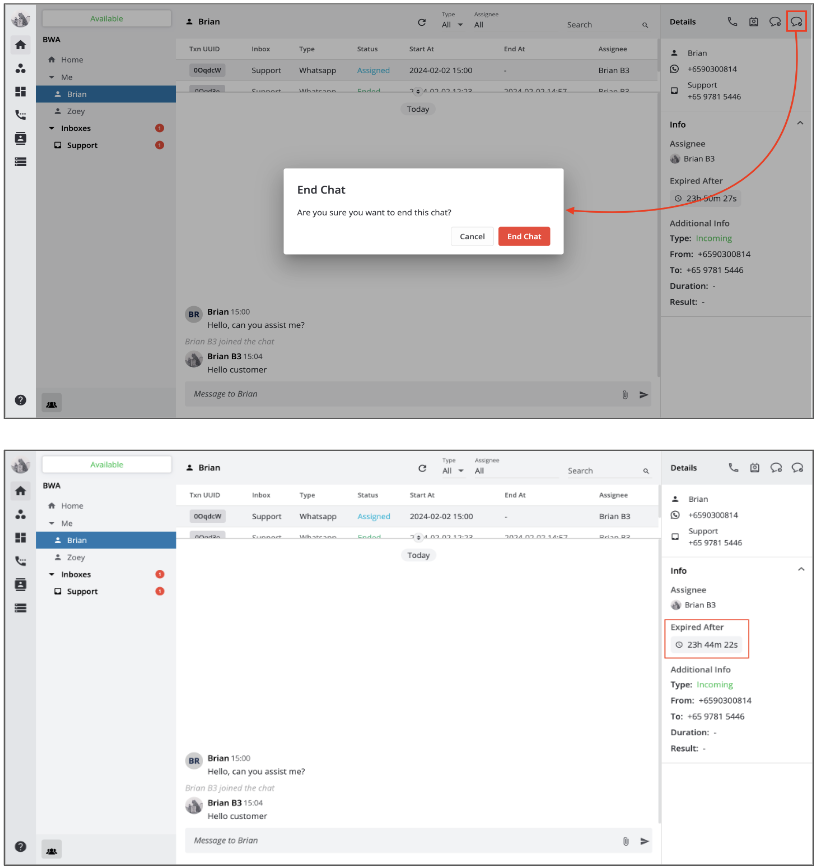Image resolution: width=816 pixels, height=868 pixels.
Task: Open the team icon in the upper screenshot's left rail
Action: pyautogui.click(x=20, y=68)
